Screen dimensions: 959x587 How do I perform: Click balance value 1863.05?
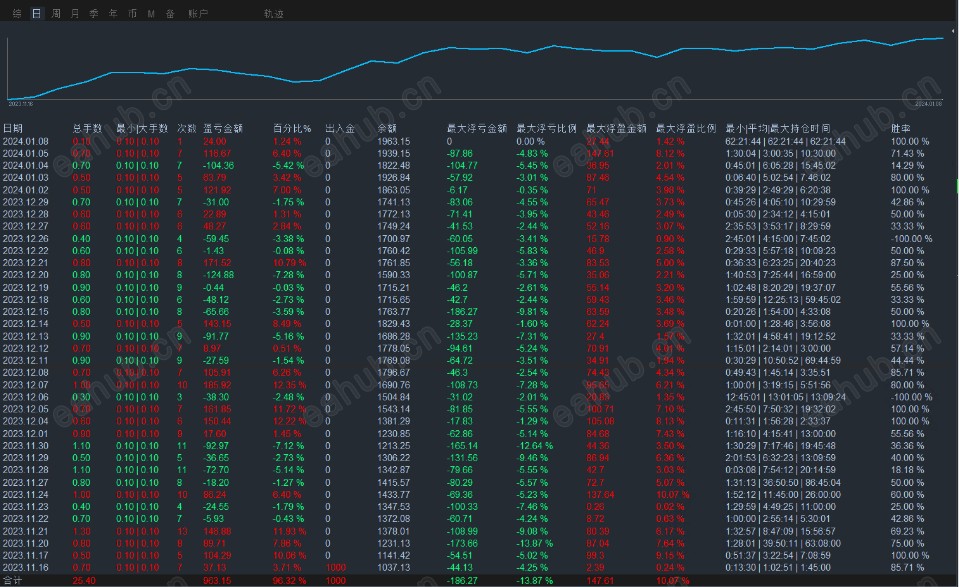pyautogui.click(x=393, y=190)
